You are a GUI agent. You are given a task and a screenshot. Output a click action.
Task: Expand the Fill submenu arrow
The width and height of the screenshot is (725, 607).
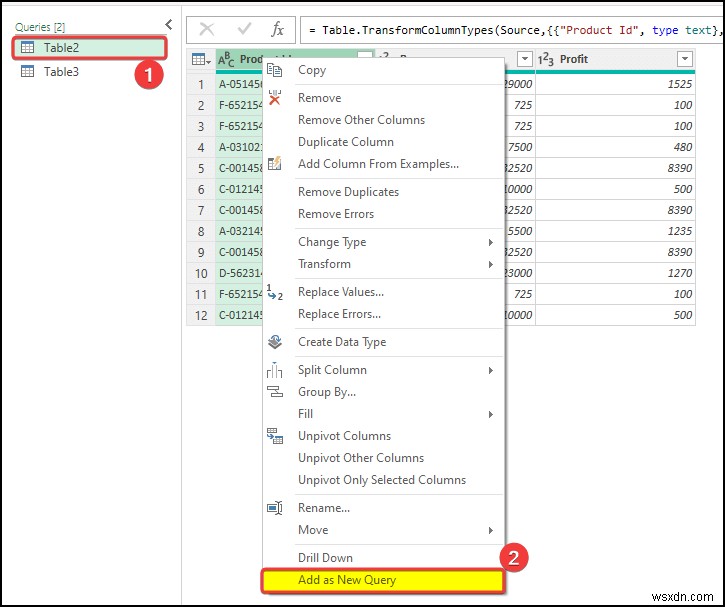491,414
